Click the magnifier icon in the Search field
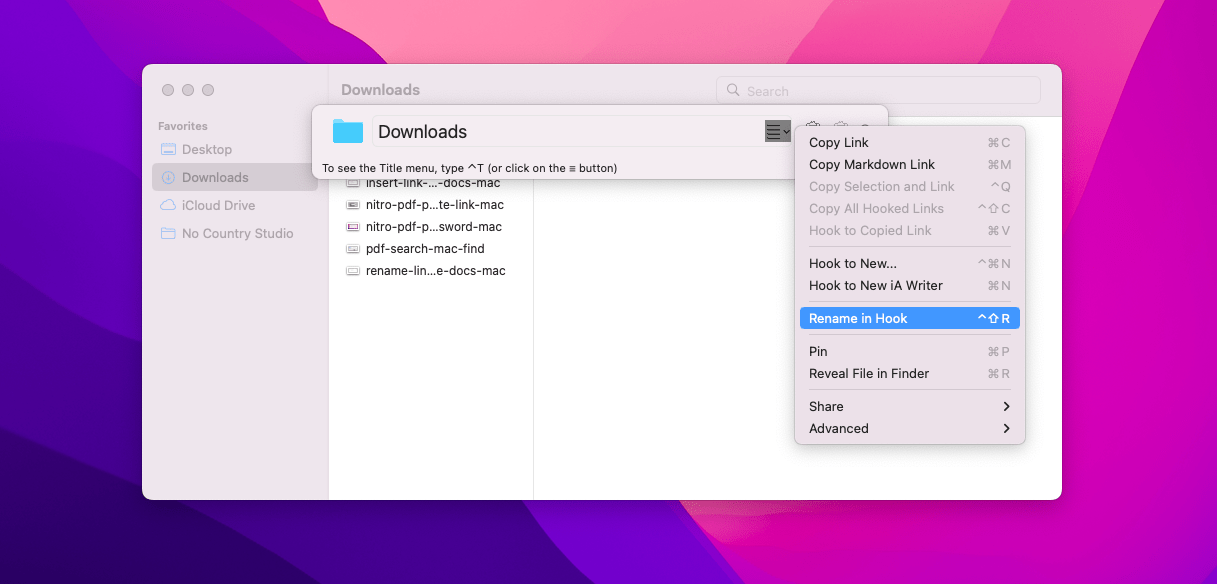 pyautogui.click(x=733, y=90)
